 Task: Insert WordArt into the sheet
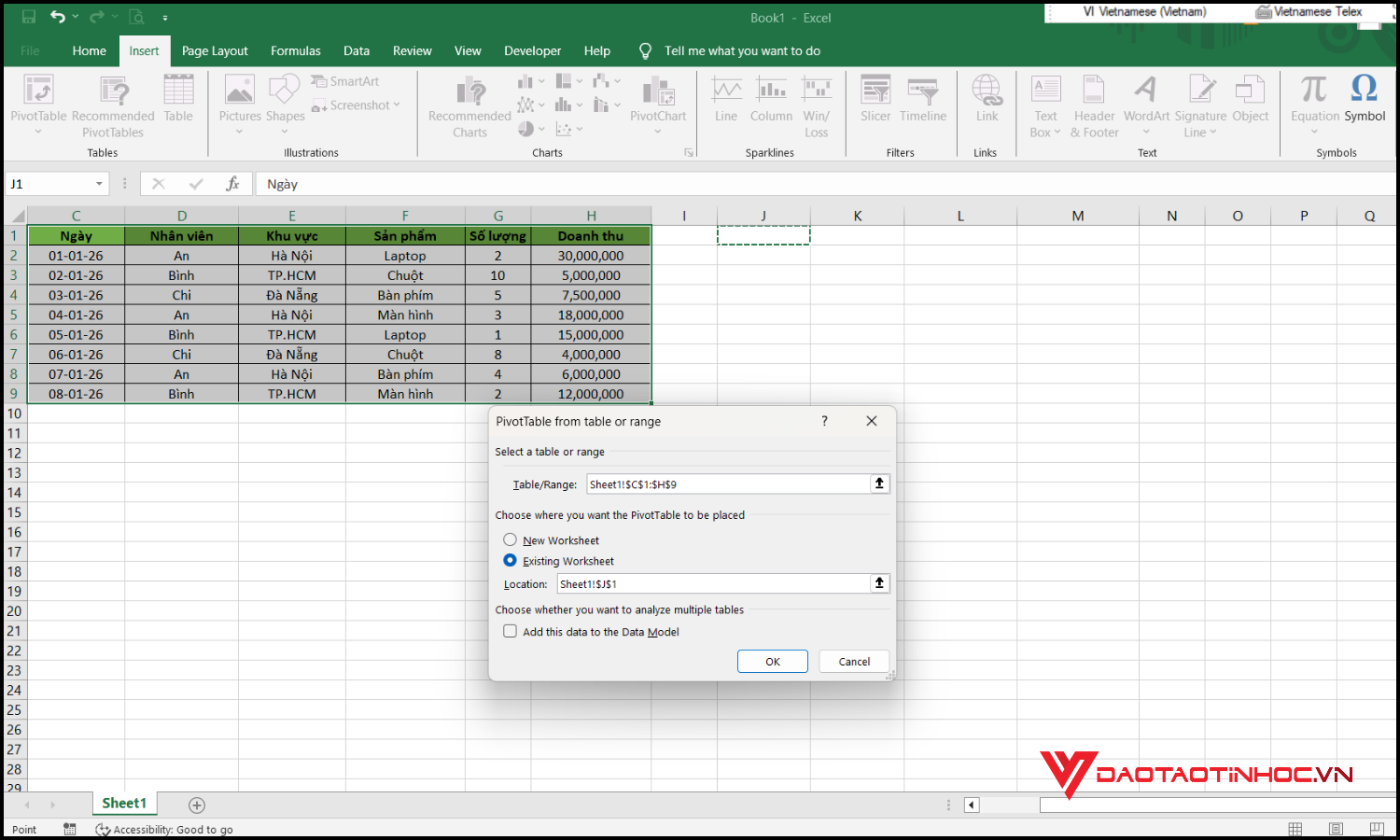(1145, 105)
